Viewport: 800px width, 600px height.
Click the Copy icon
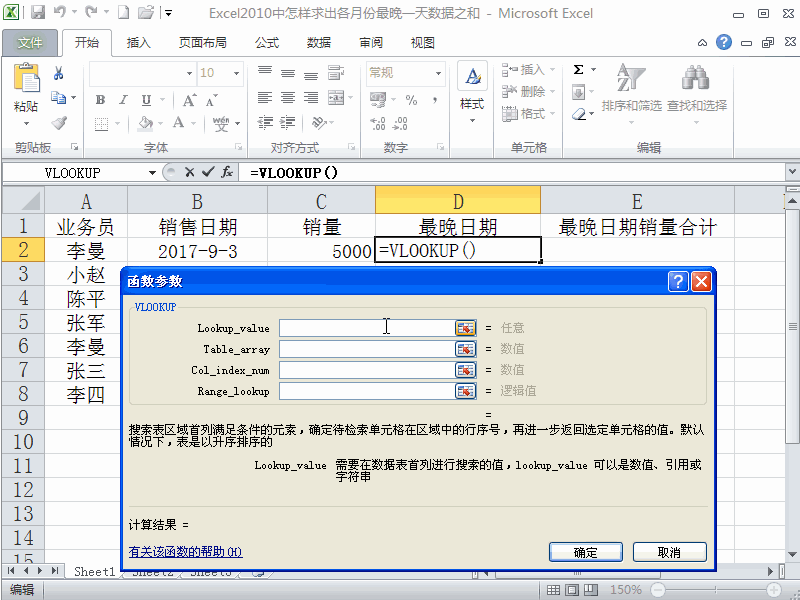pyautogui.click(x=59, y=97)
